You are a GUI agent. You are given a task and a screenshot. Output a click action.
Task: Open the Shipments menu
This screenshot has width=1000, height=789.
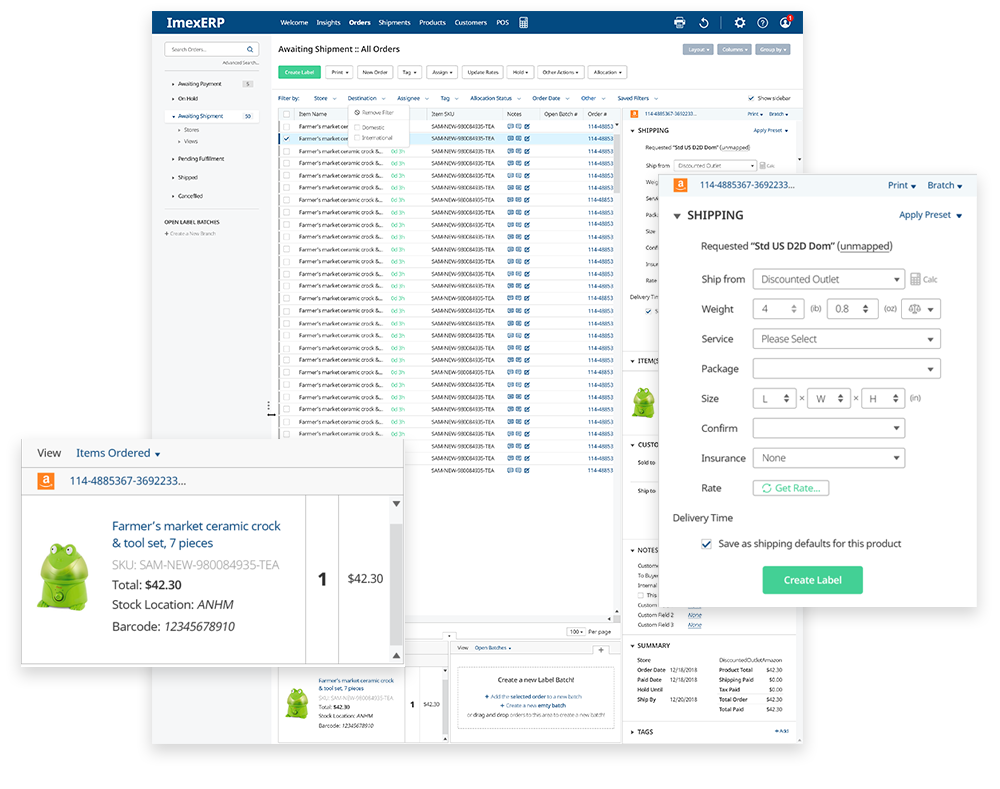tap(394, 22)
